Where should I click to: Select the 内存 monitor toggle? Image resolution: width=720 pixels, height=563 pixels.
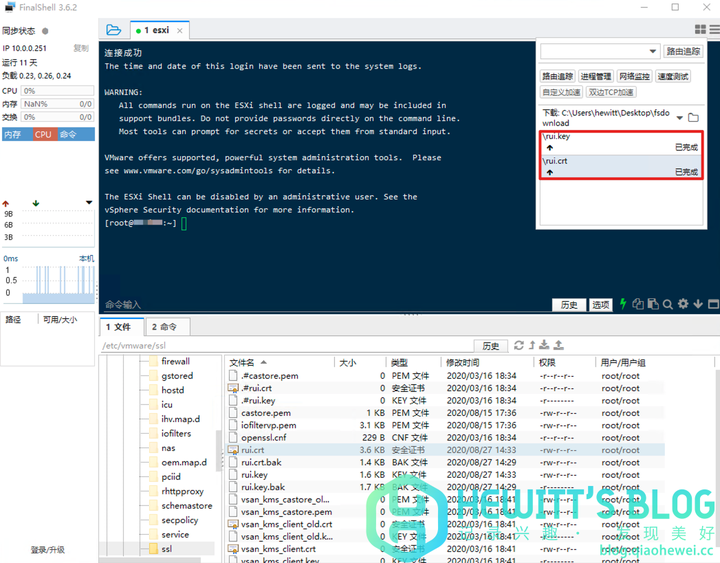(x=14, y=134)
